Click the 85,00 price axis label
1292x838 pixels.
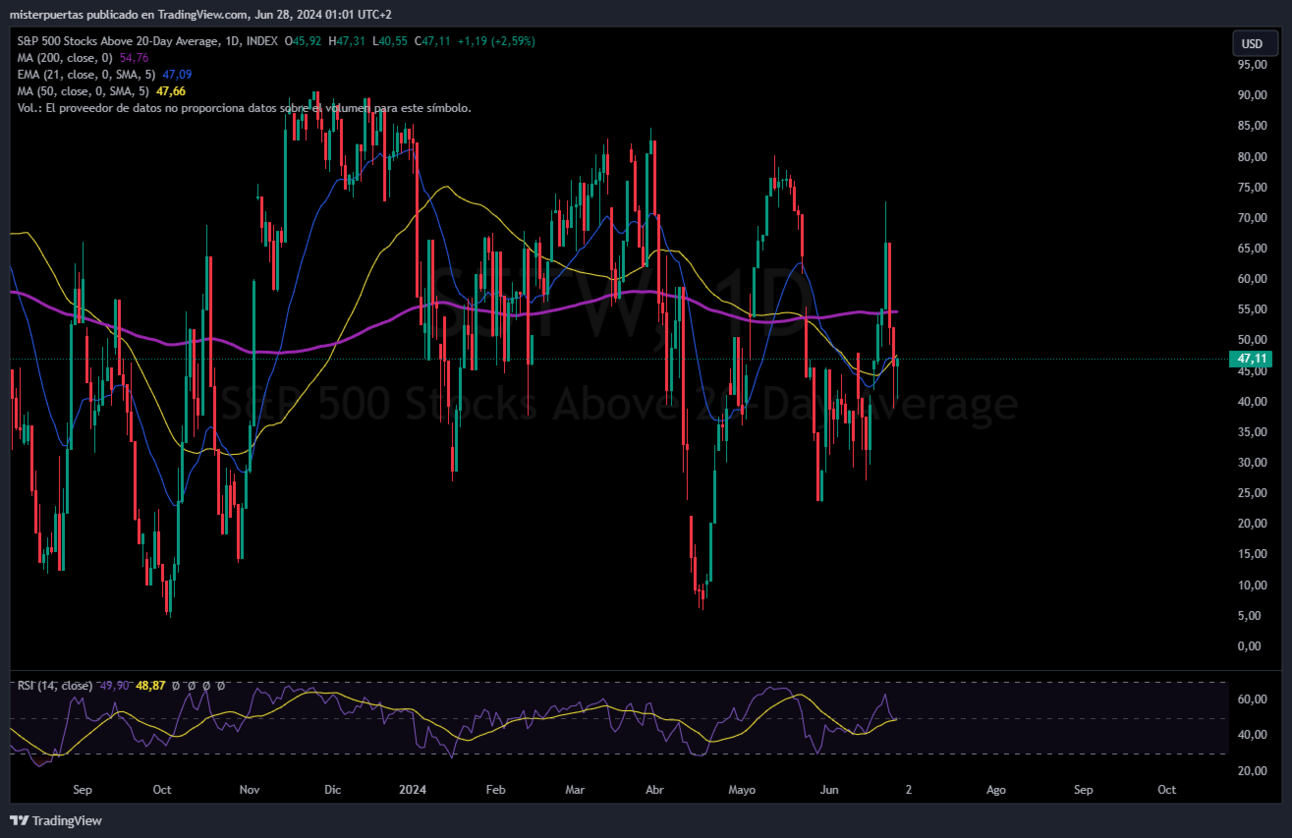(1253, 126)
